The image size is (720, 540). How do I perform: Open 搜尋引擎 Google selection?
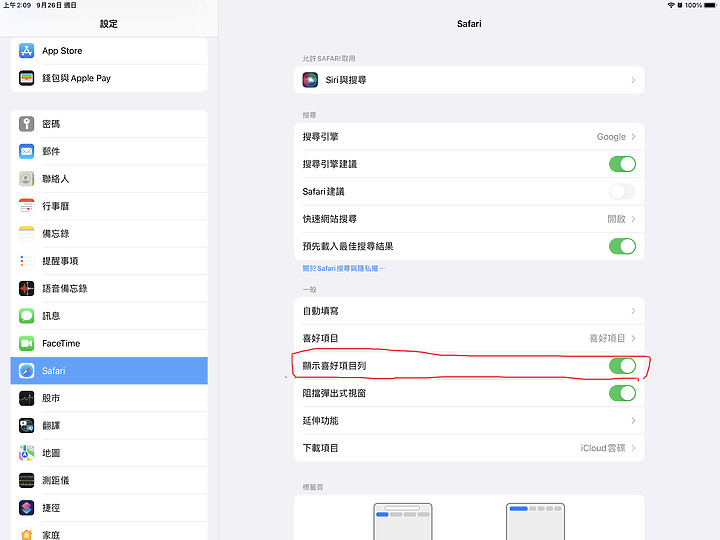(469, 137)
